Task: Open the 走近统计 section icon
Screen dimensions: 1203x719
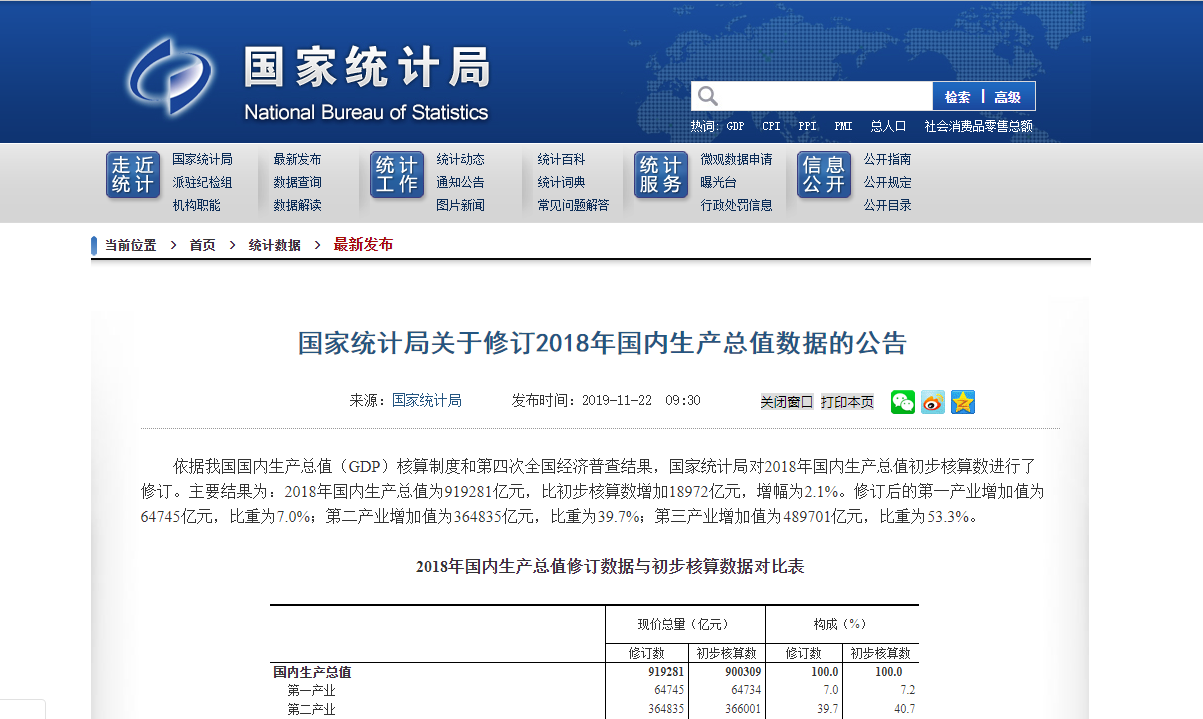Action: [x=133, y=175]
